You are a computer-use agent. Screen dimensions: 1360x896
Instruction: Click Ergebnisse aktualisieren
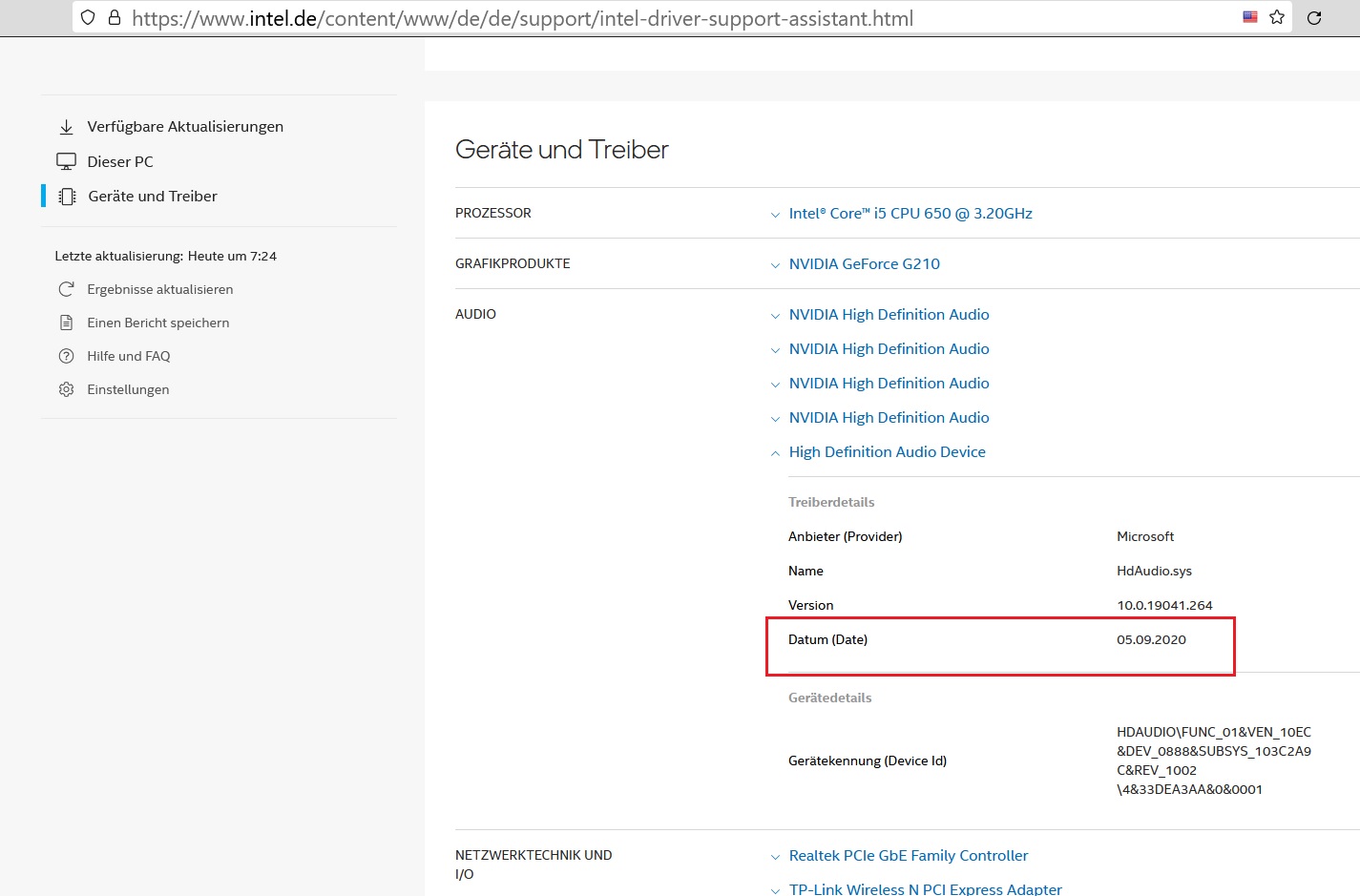pyautogui.click(x=160, y=289)
